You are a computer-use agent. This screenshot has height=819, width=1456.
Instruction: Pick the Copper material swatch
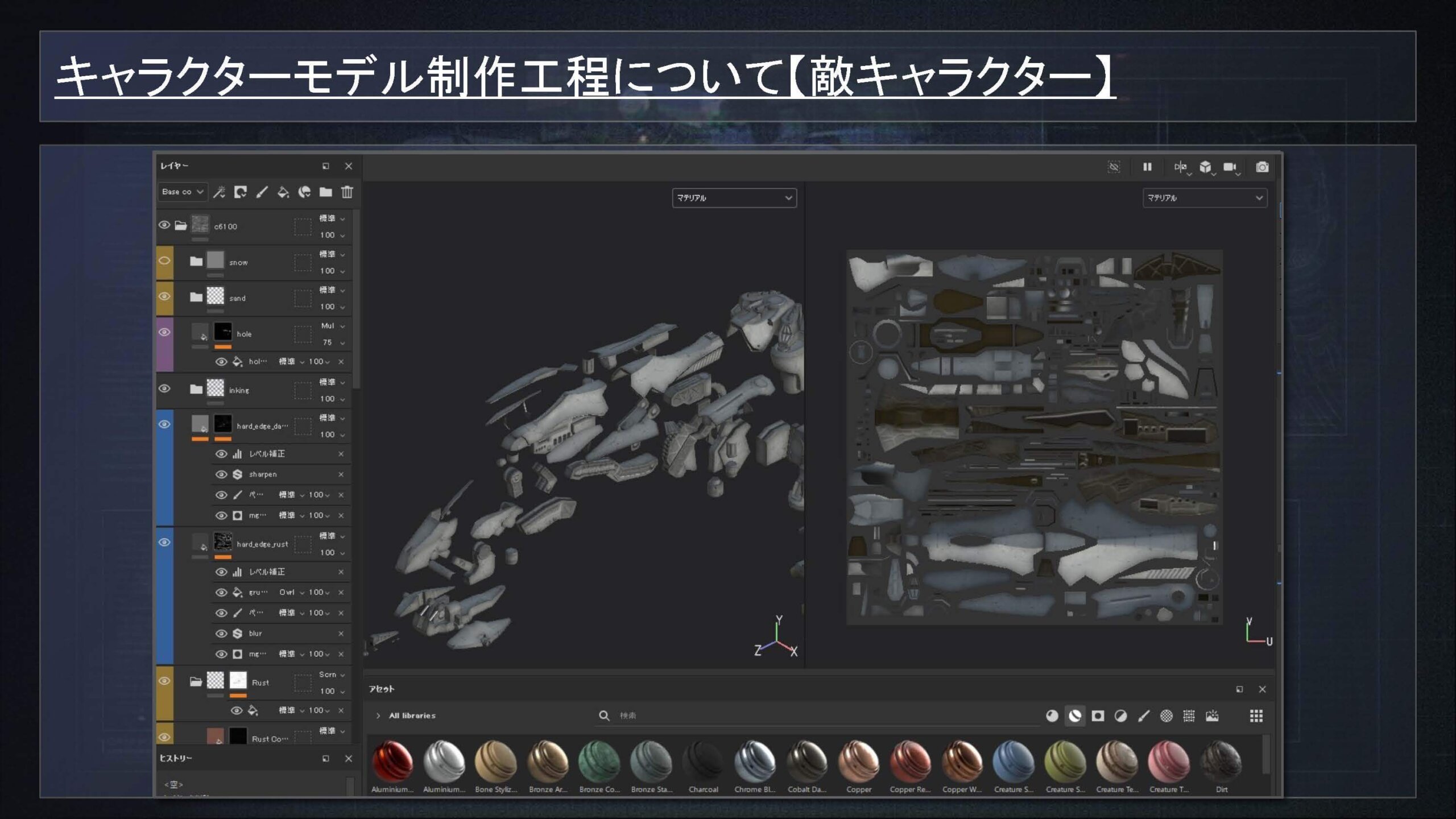858,766
